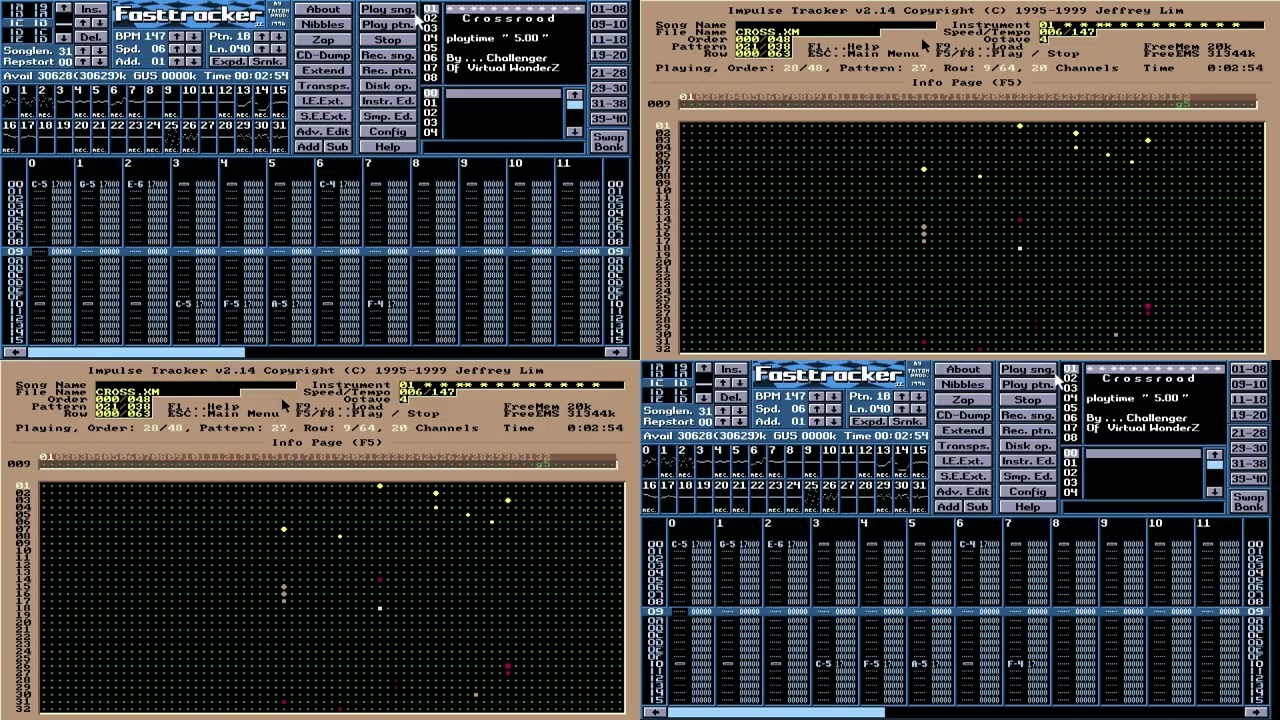Click Srnk. in lower-right Fasttracker
The width and height of the screenshot is (1280, 720).
(x=908, y=421)
